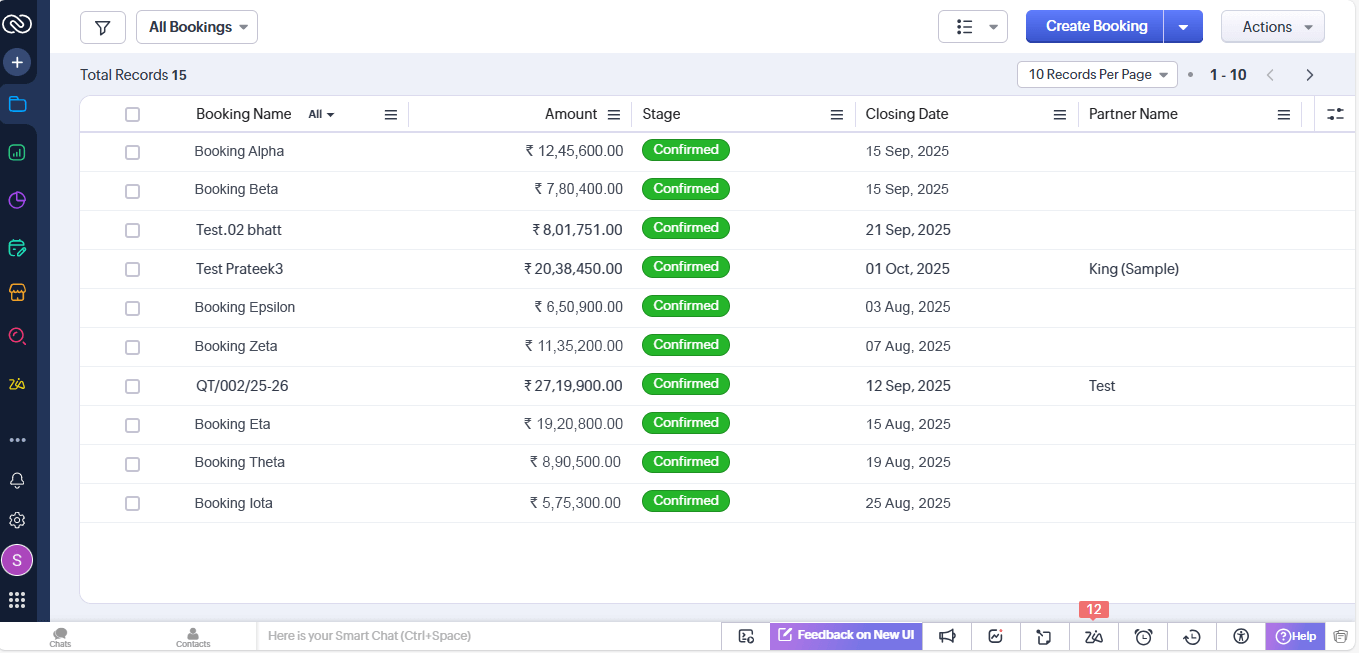Viewport: 1359px width, 653px height.
Task: Open the app launcher grid icon
Action: [x=17, y=600]
